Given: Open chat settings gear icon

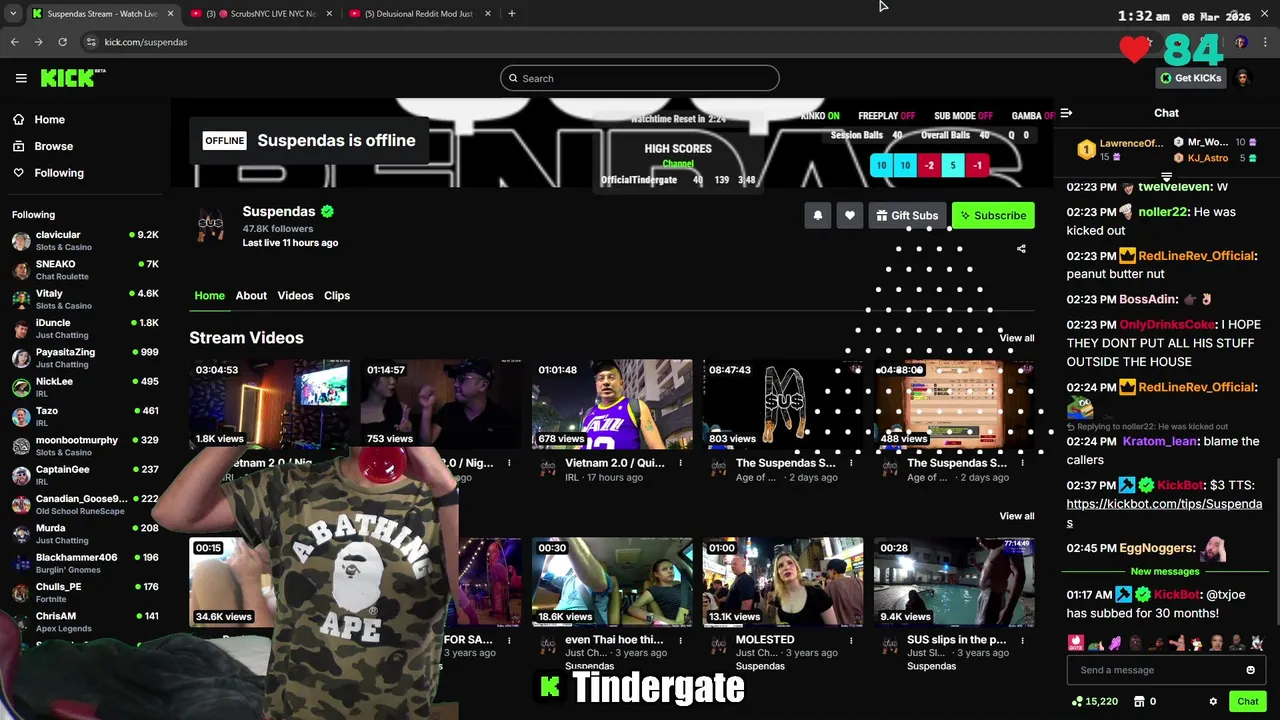Looking at the screenshot, I should [1213, 702].
